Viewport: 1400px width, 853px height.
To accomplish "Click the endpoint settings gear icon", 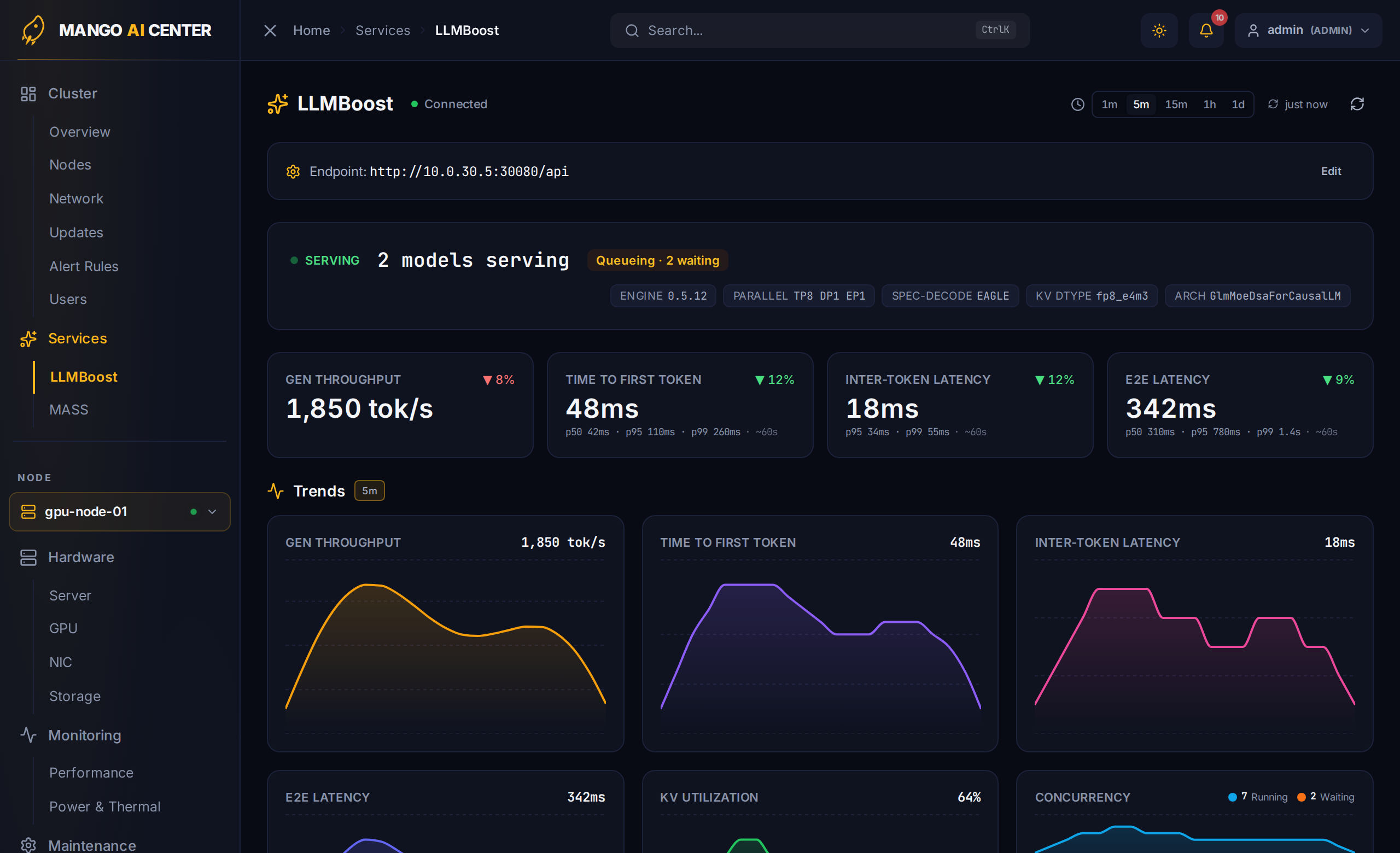I will [x=293, y=172].
